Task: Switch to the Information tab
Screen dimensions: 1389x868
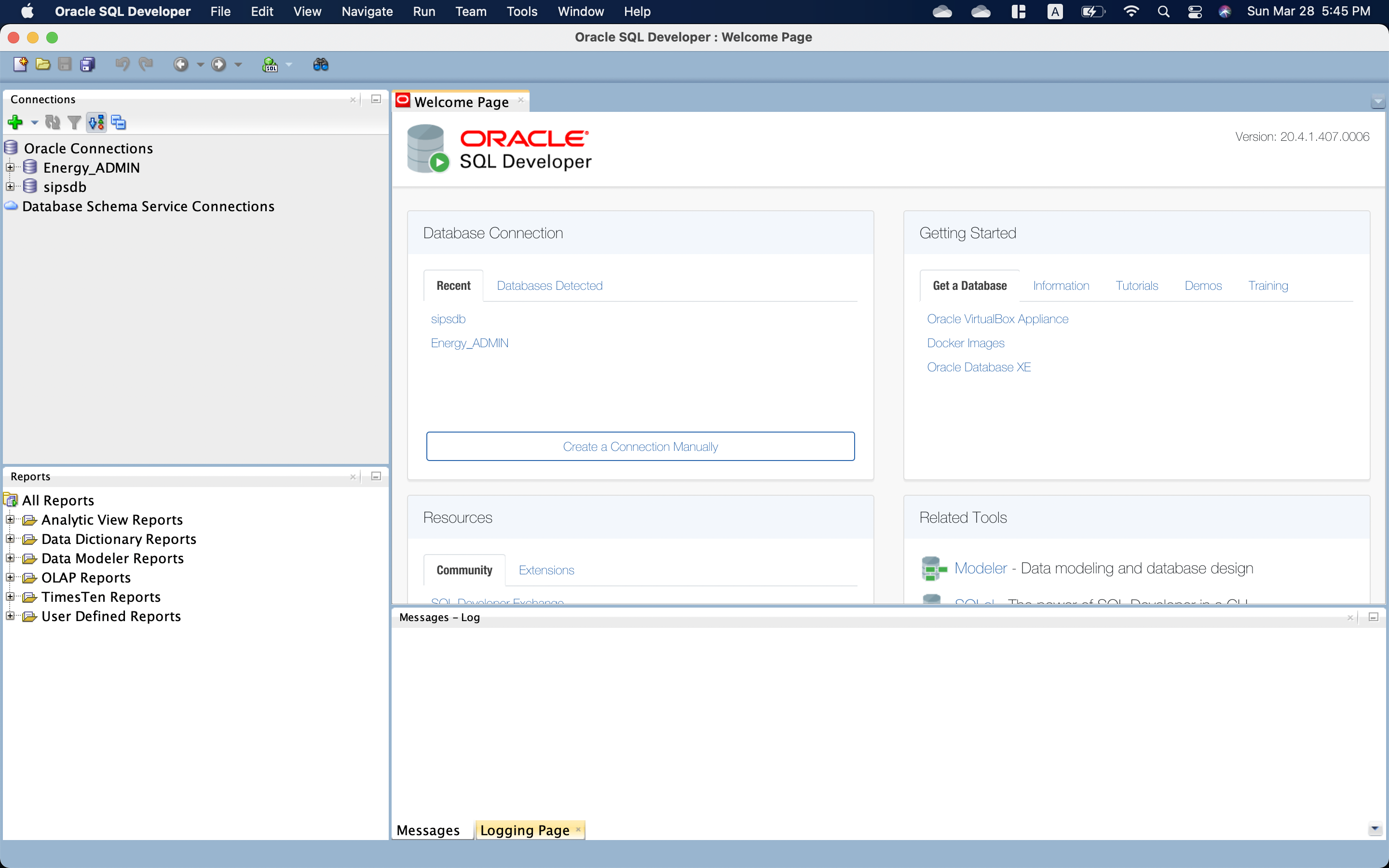Action: point(1061,285)
